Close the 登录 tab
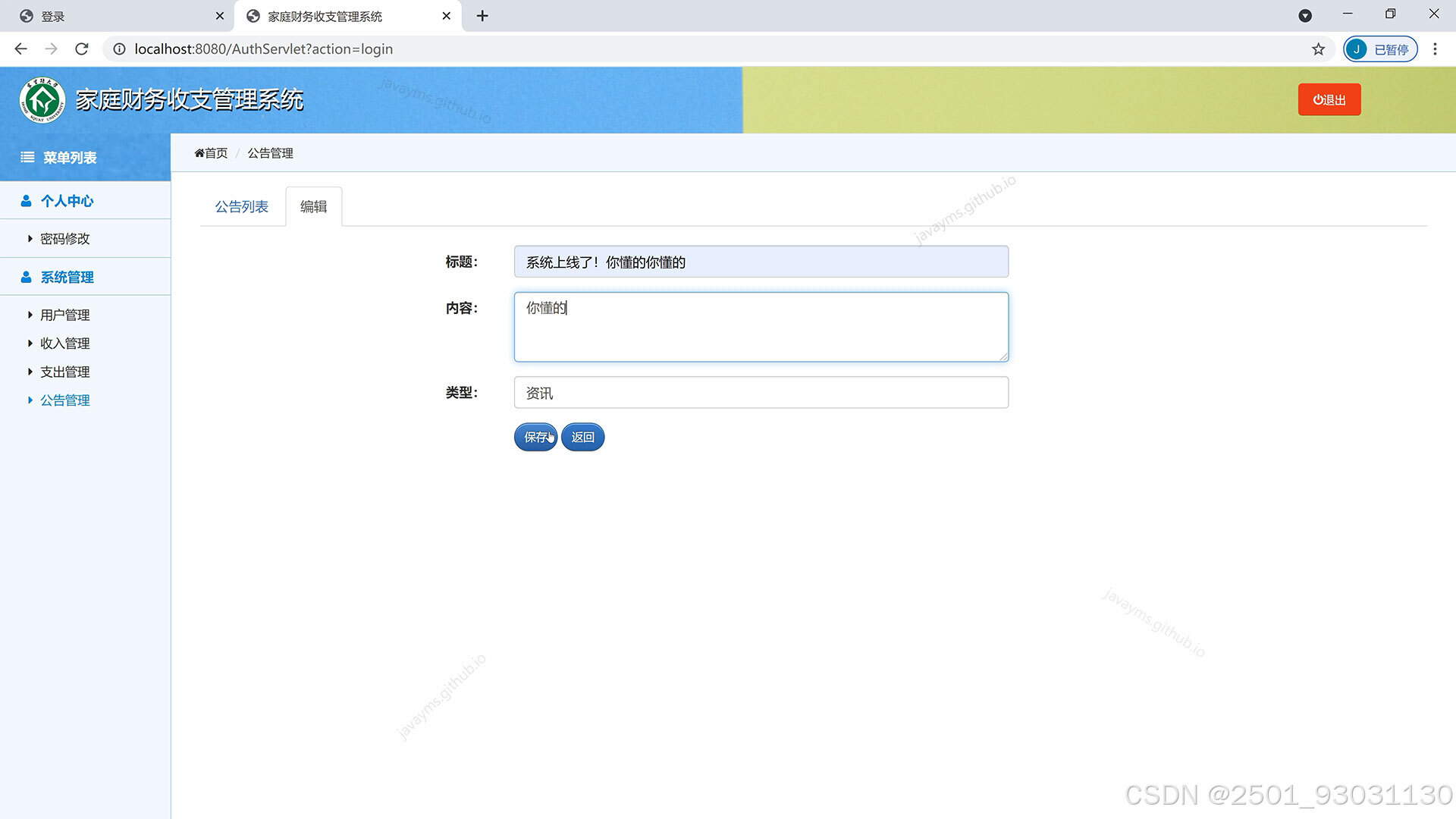Viewport: 1456px width, 819px height. 220,15
